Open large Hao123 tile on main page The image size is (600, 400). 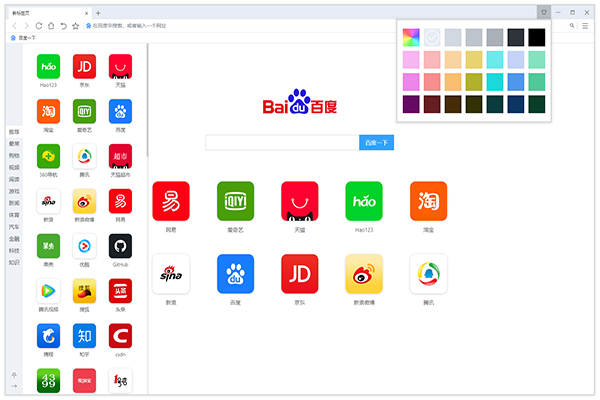pyautogui.click(x=364, y=201)
